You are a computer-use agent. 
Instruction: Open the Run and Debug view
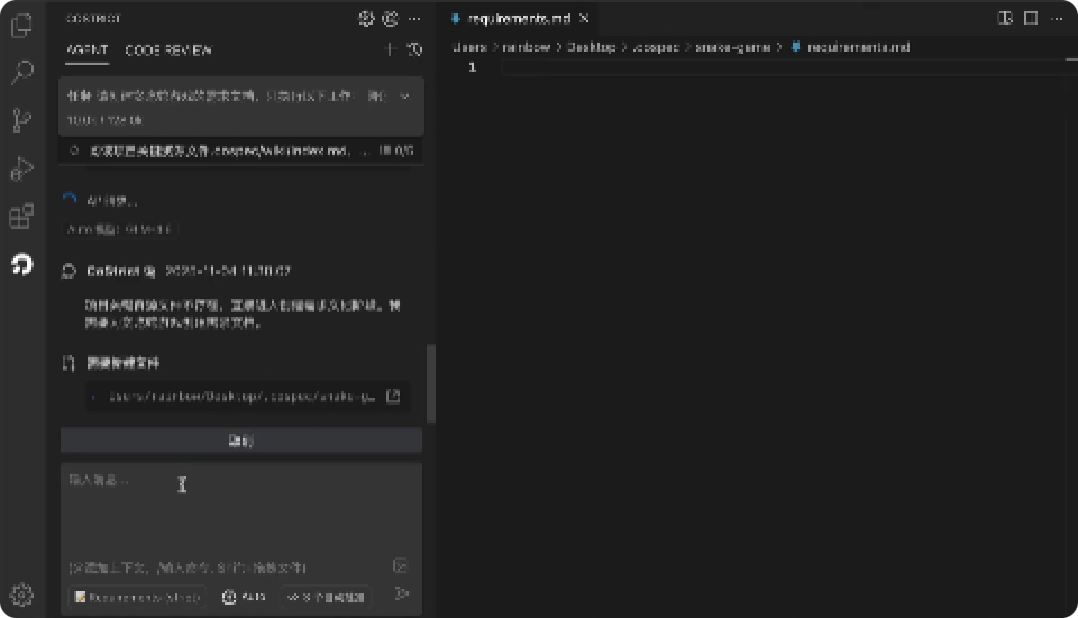(22, 168)
